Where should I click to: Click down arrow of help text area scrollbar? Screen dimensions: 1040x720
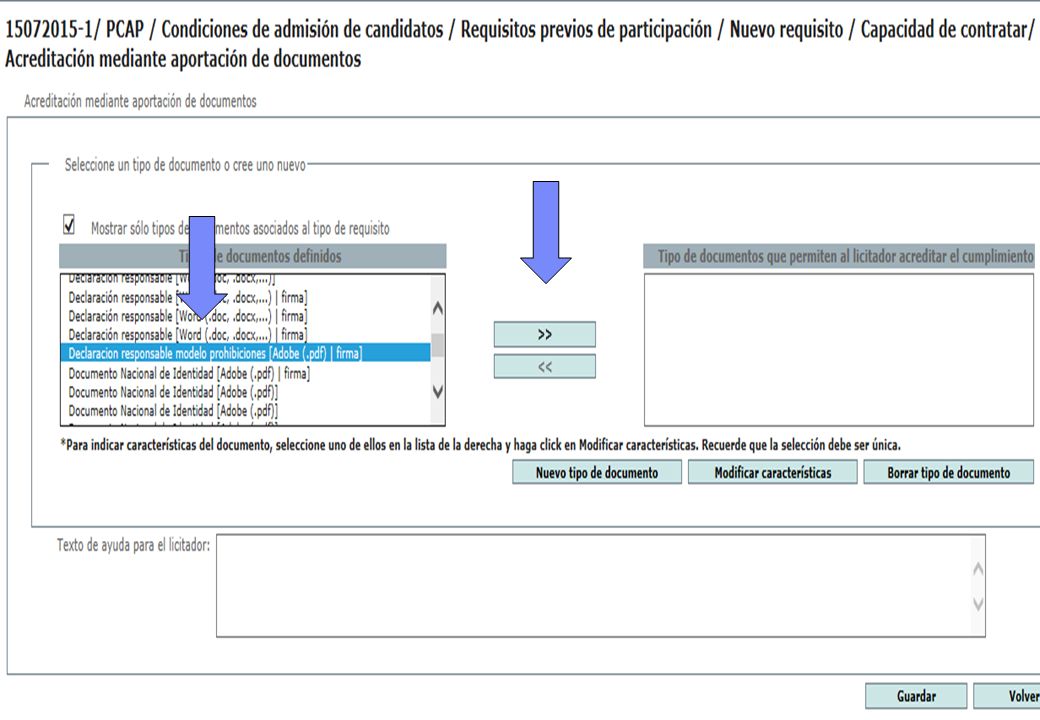point(978,604)
